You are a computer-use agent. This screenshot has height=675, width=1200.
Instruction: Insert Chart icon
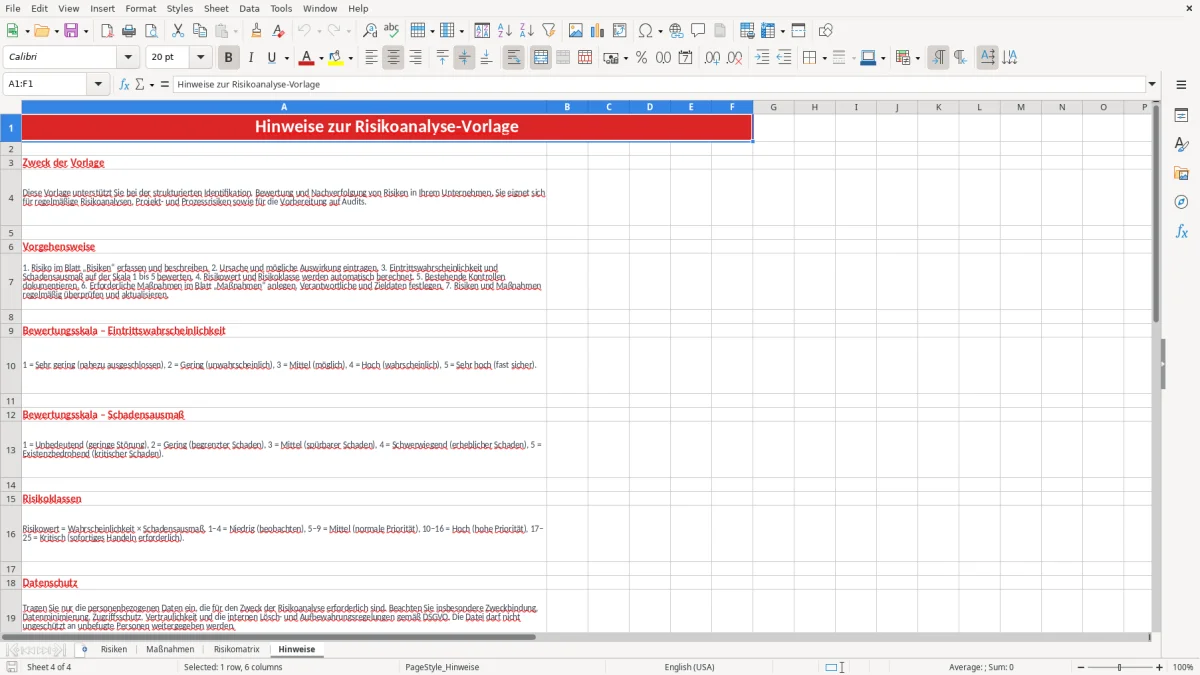[x=598, y=31]
